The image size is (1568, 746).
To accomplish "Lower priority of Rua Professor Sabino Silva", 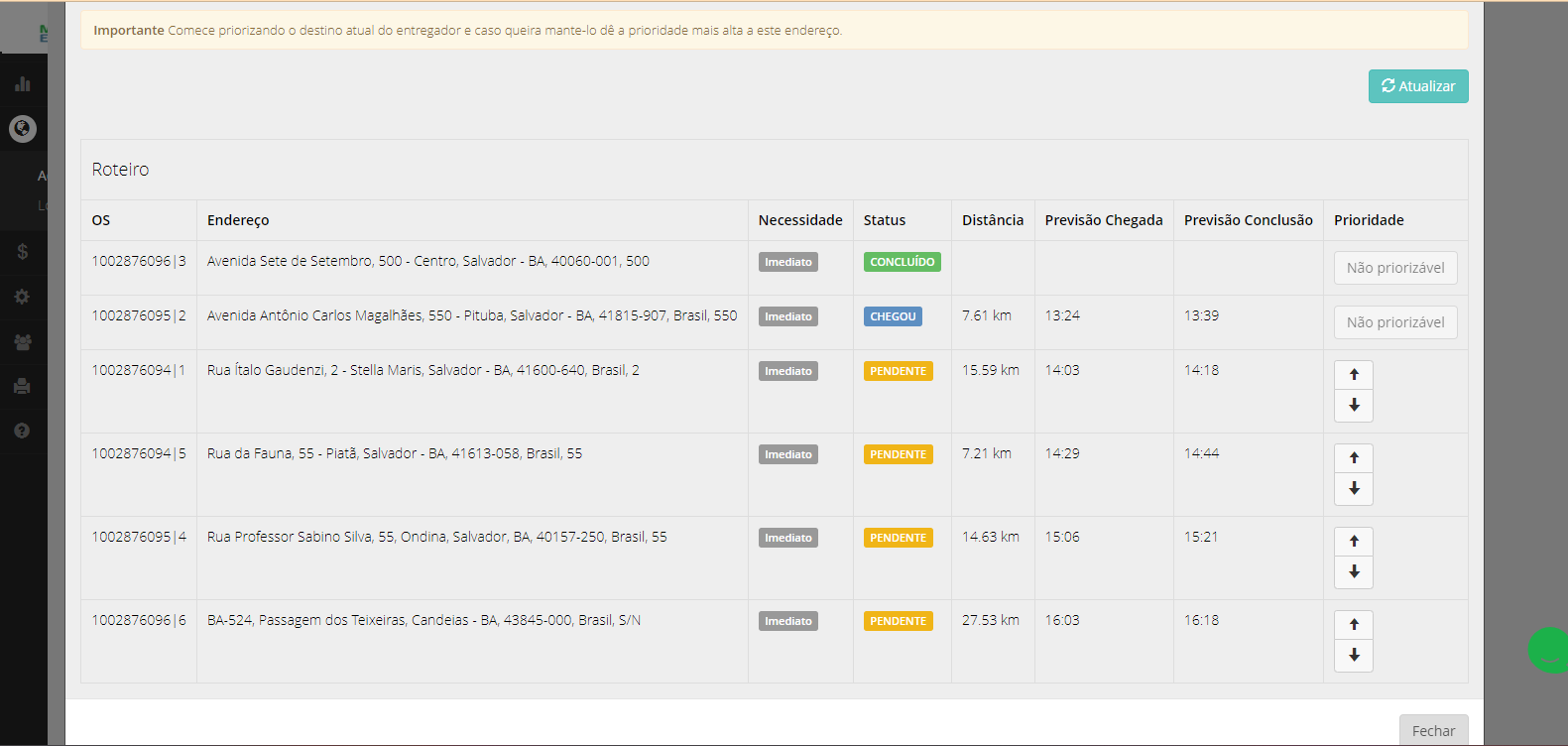I will click(1354, 572).
